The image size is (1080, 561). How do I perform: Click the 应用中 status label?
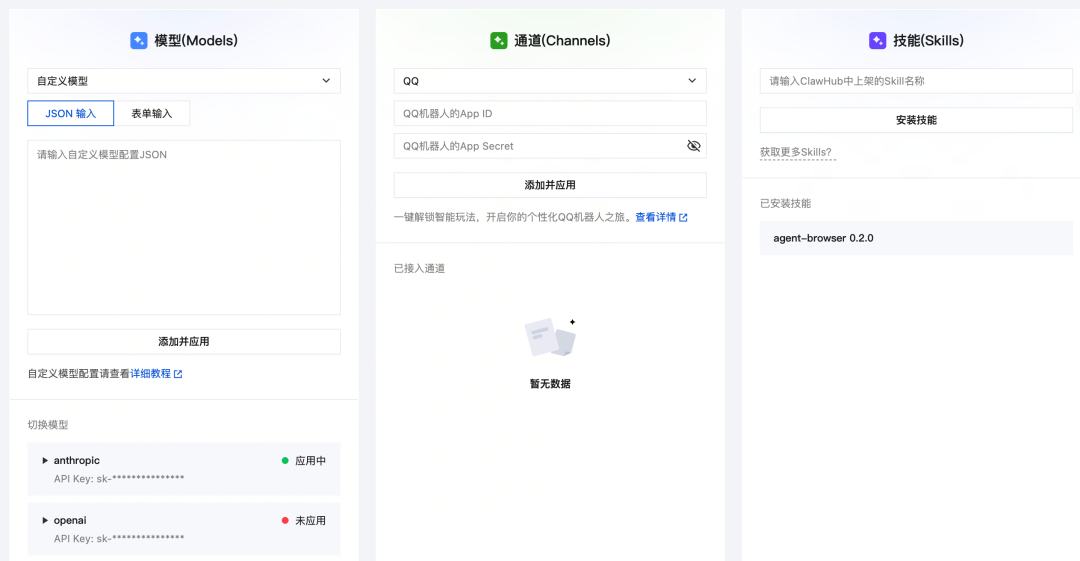click(x=311, y=460)
